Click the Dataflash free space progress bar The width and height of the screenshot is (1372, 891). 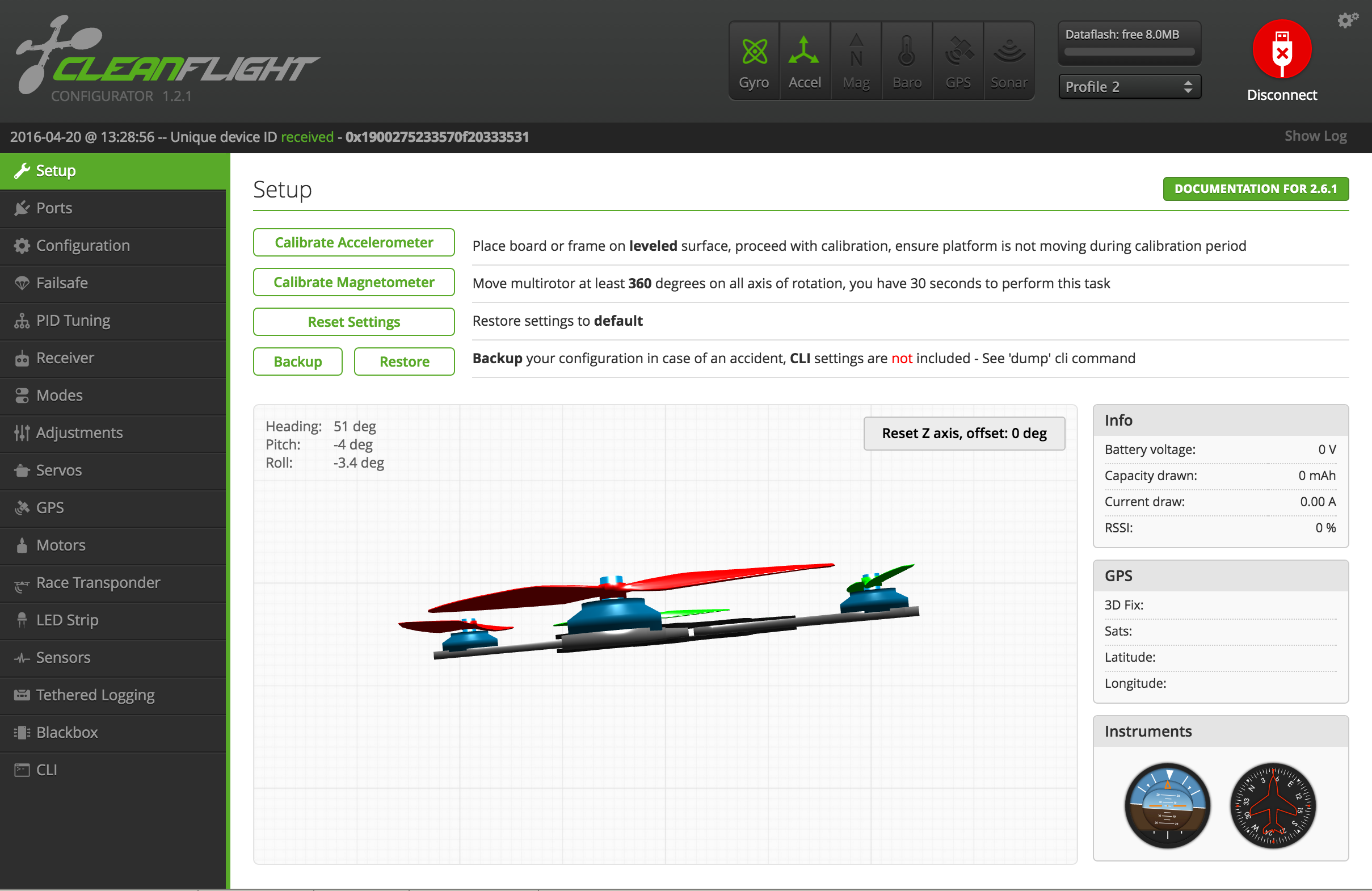[x=1129, y=51]
